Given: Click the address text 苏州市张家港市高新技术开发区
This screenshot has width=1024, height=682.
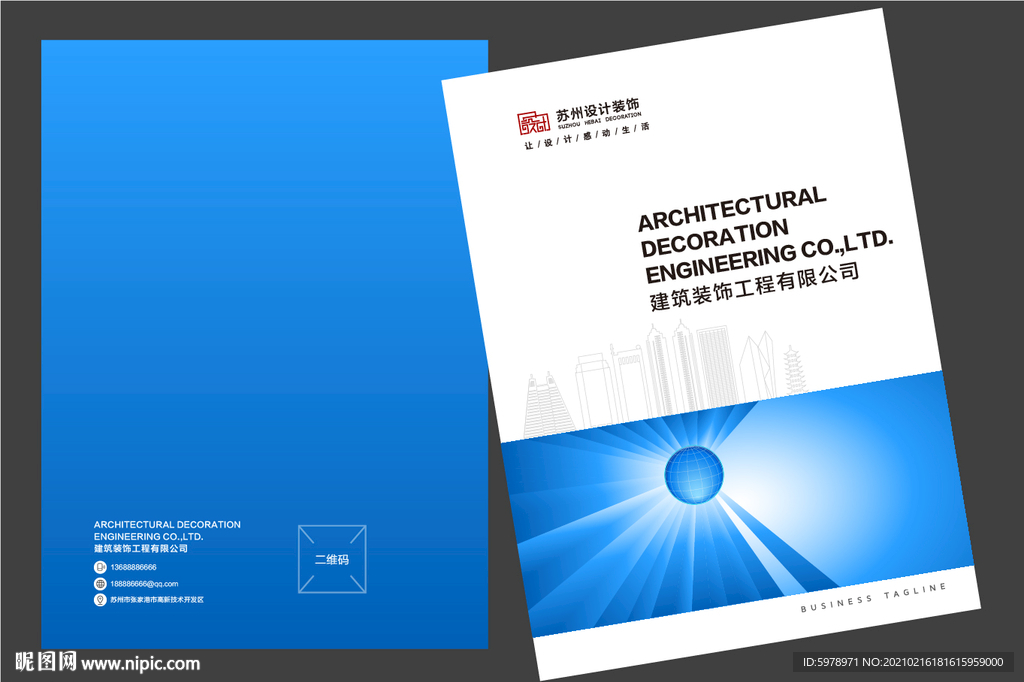Looking at the screenshot, I should pos(157,599).
